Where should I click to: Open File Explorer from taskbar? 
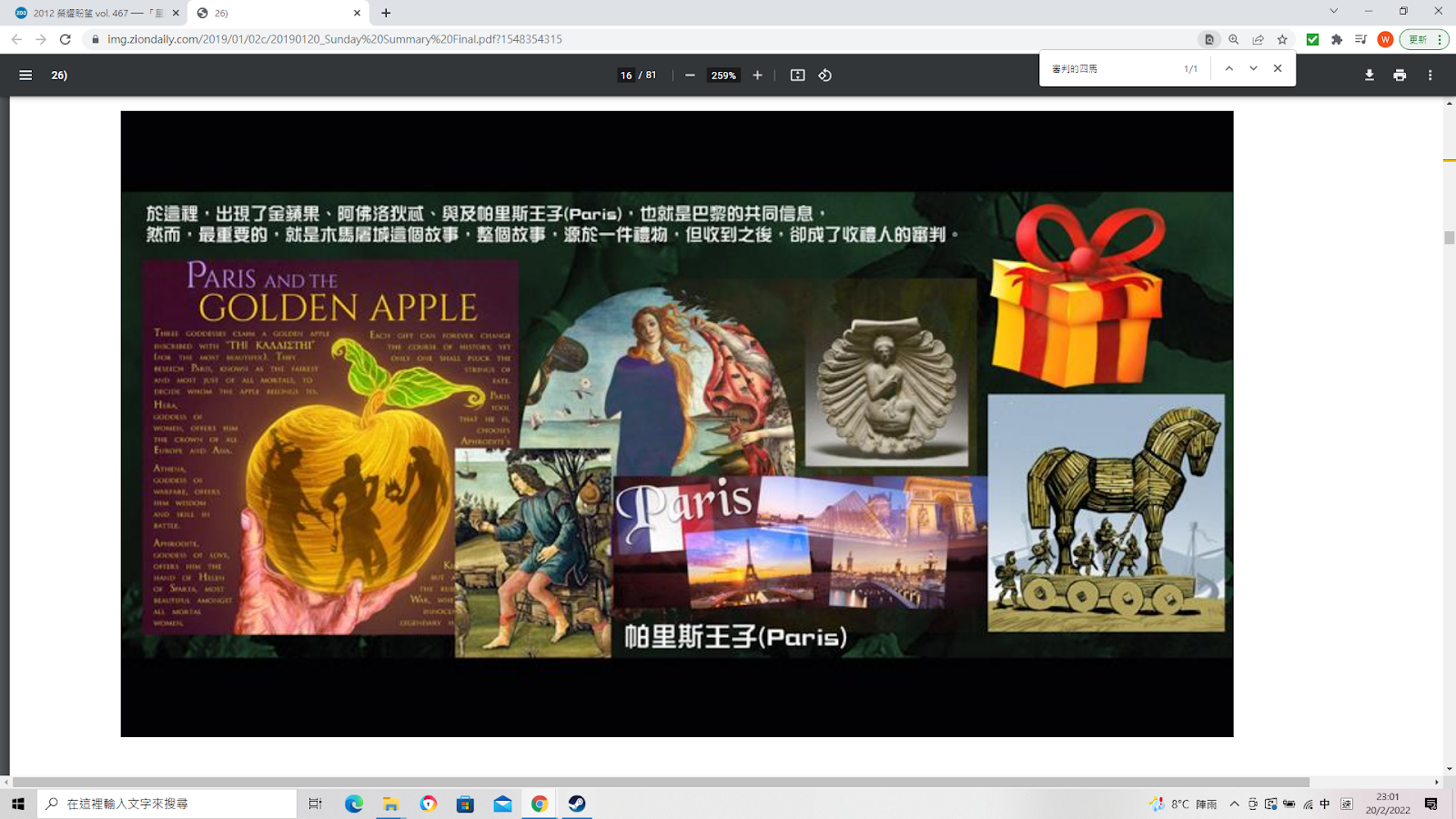point(391,804)
